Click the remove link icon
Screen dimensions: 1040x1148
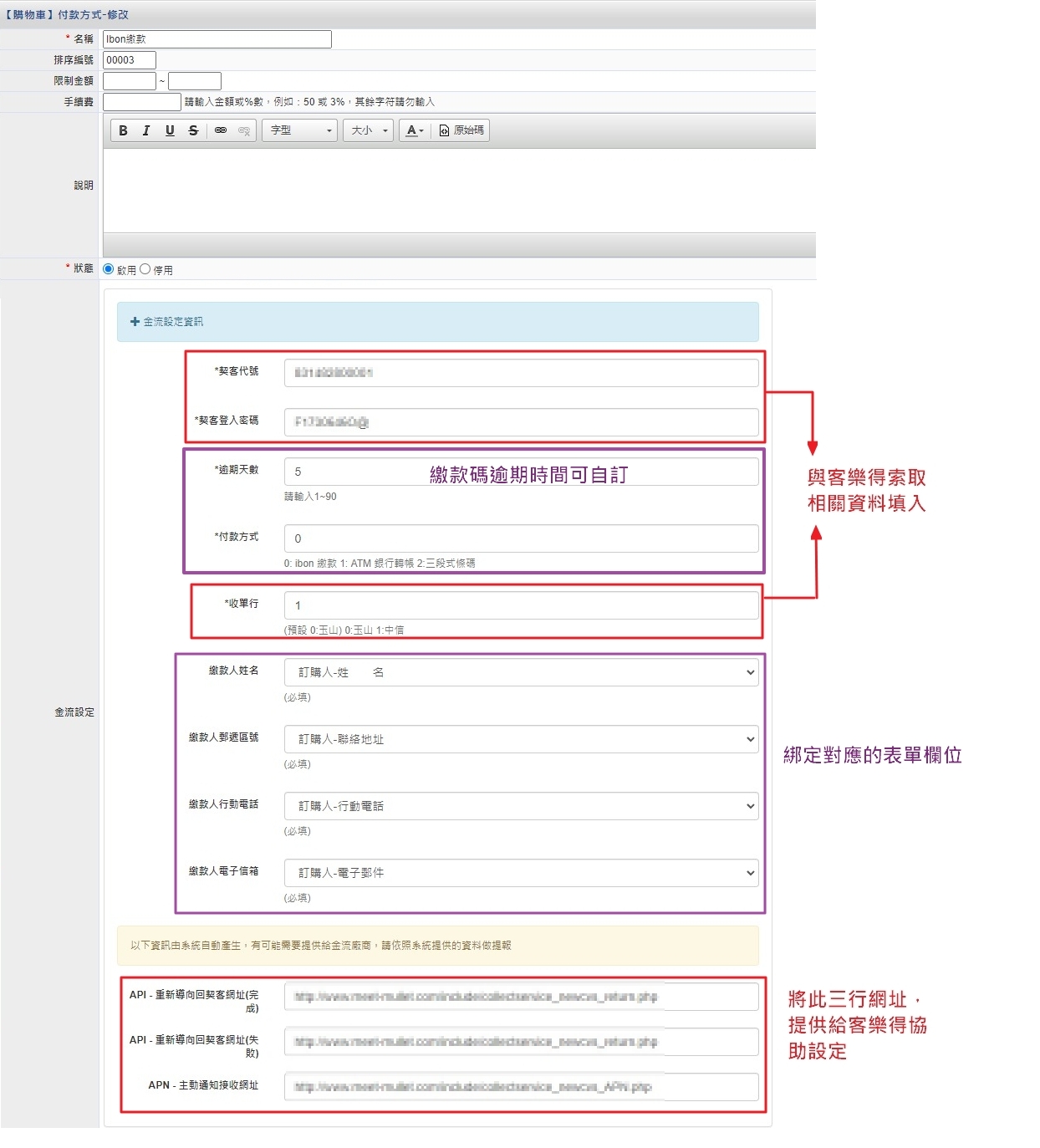point(244,130)
